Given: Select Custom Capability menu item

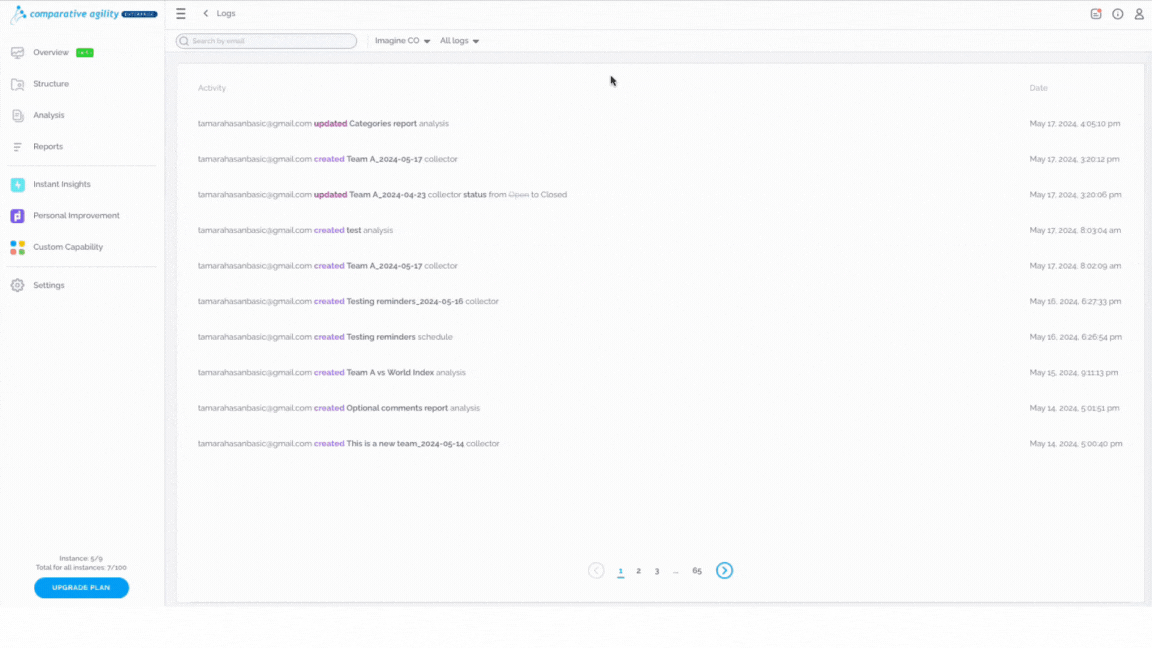Looking at the screenshot, I should (68, 248).
